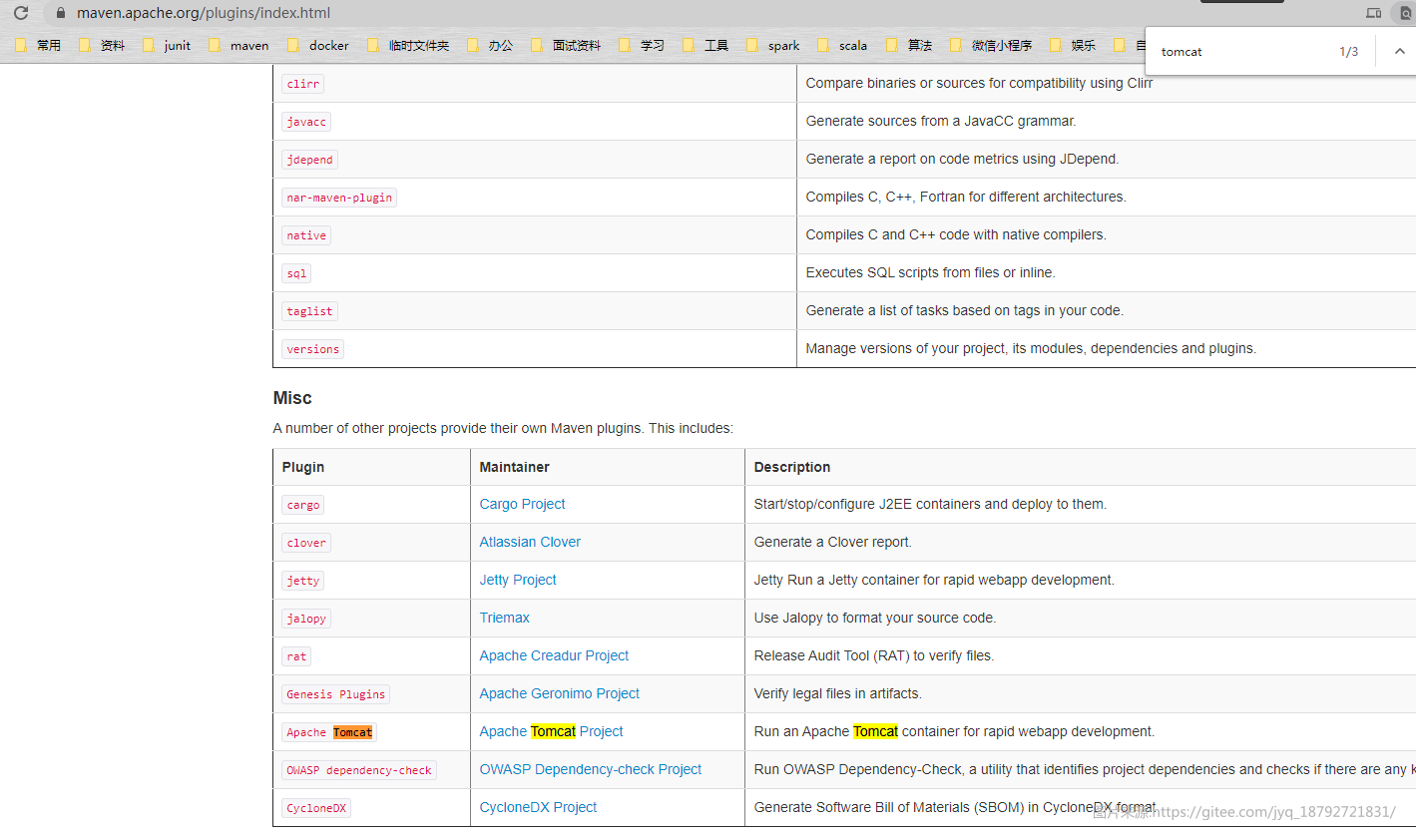Follow the Triemax maintainer link
The image size is (1416, 840).
pos(504,618)
